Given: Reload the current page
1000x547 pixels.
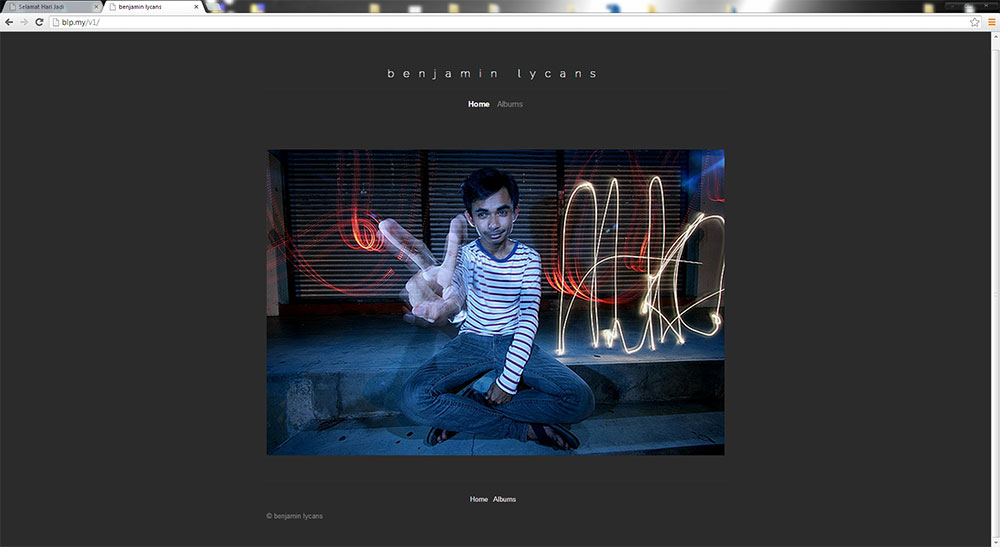Looking at the screenshot, I should point(39,22).
